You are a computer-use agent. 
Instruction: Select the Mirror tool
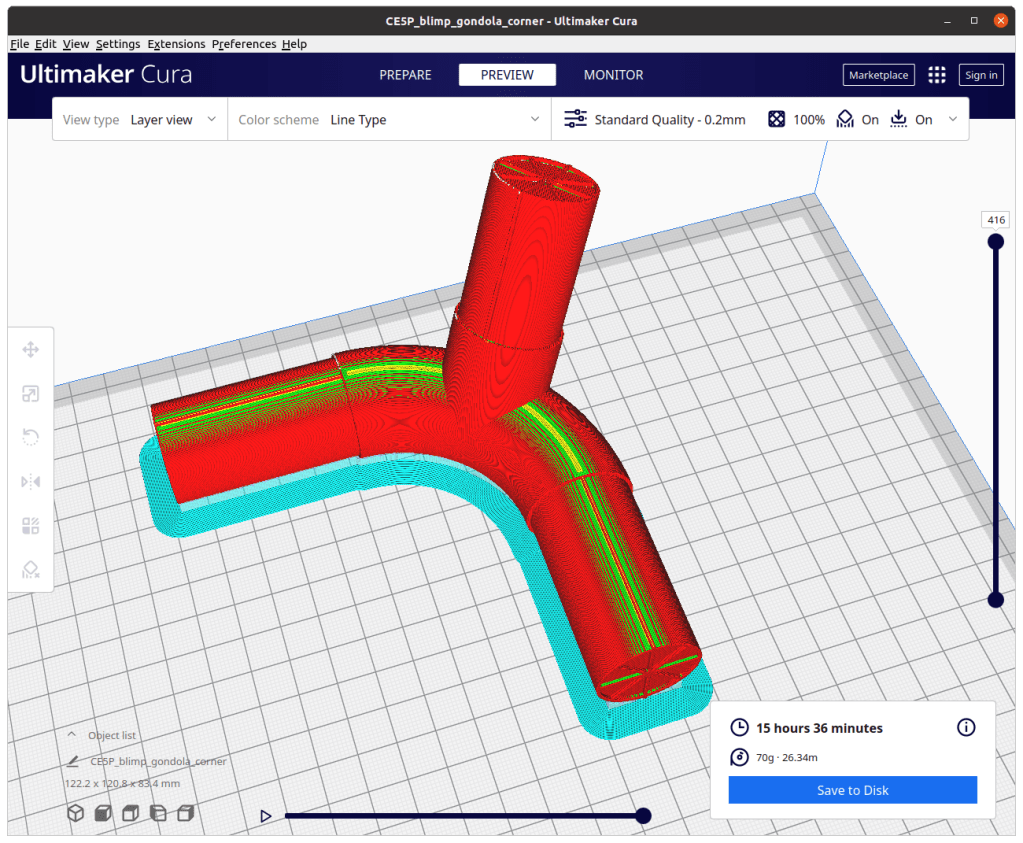pos(30,481)
